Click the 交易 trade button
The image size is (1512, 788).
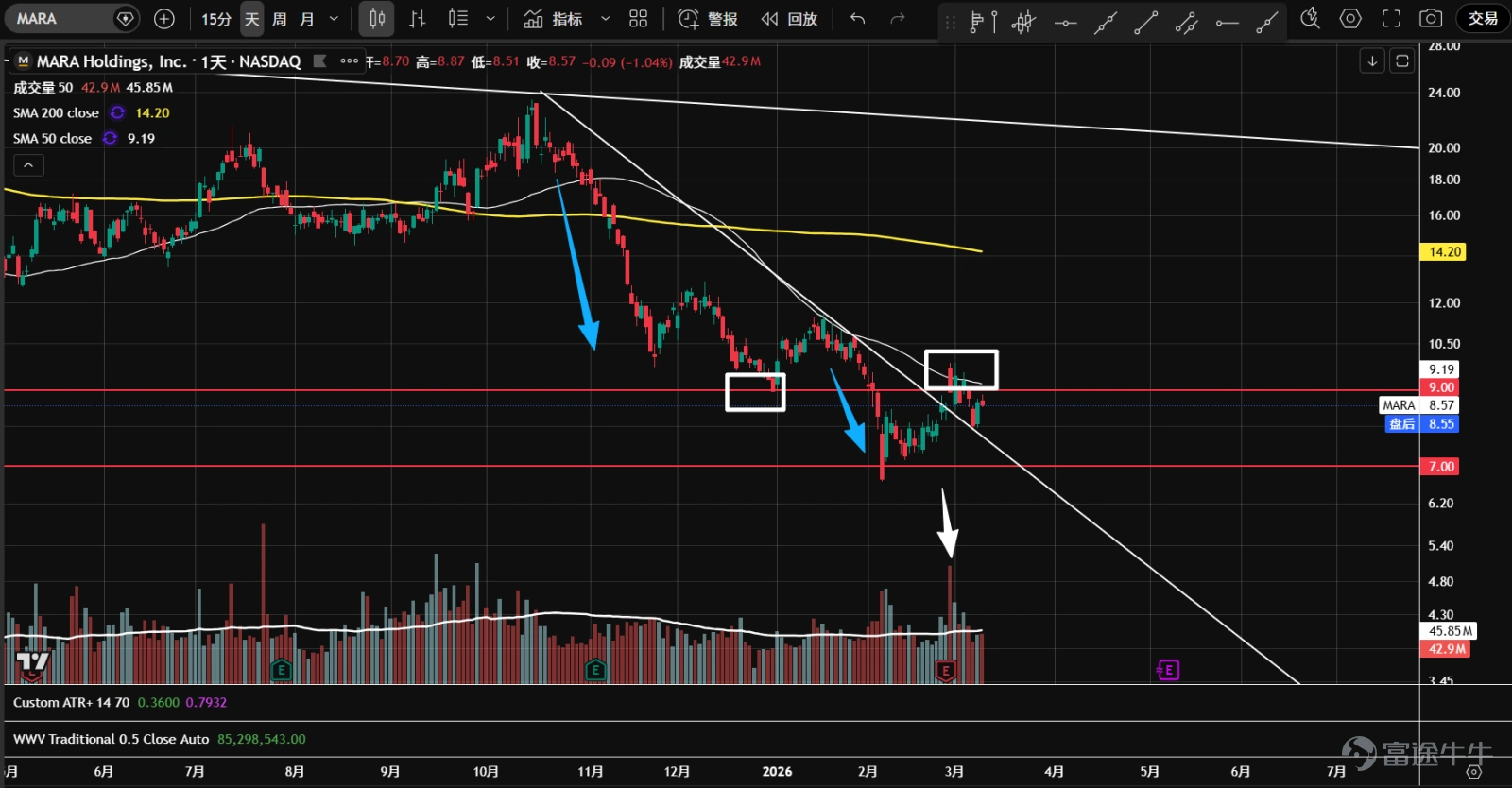coord(1483,19)
